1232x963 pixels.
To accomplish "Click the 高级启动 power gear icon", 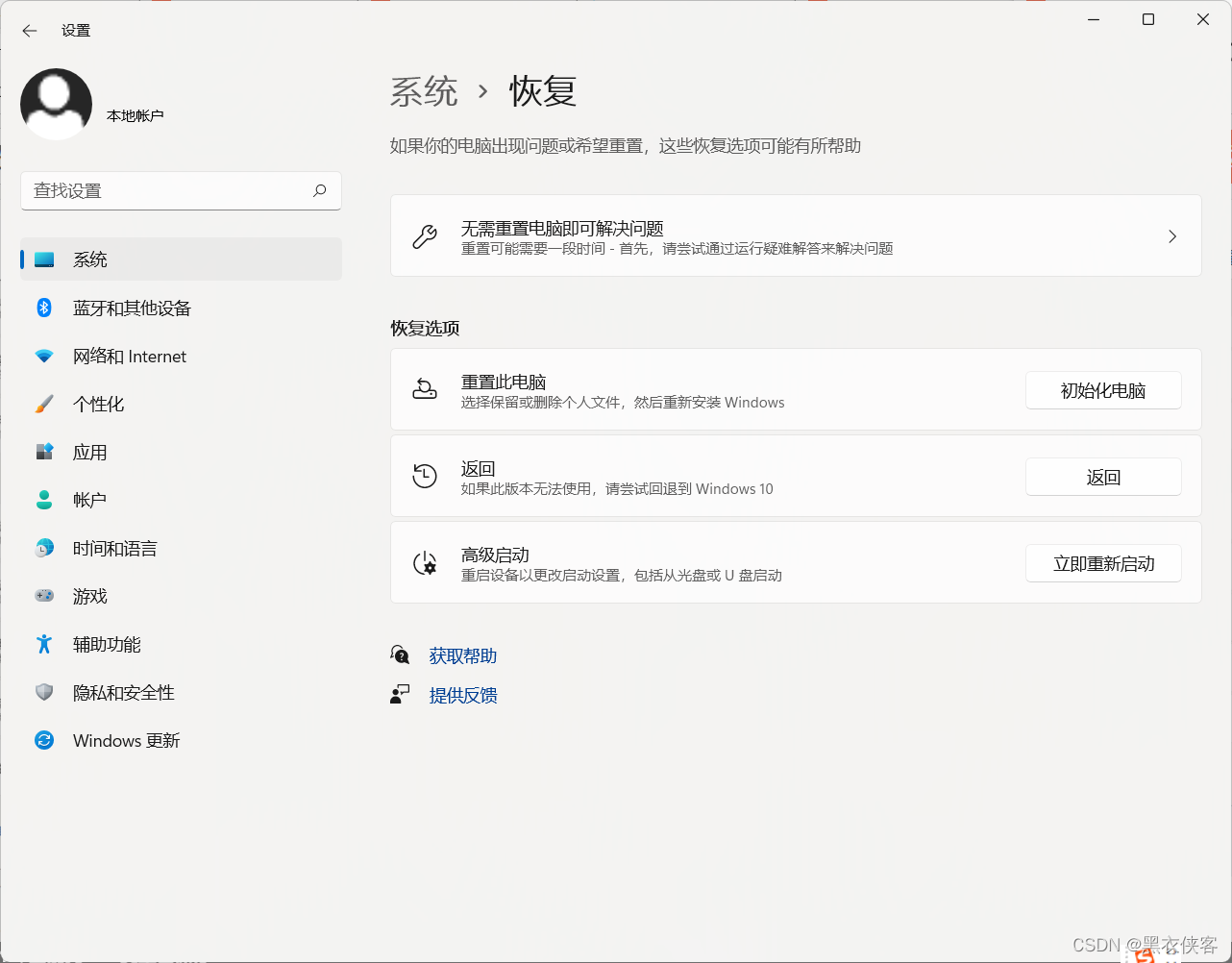I will coord(425,563).
